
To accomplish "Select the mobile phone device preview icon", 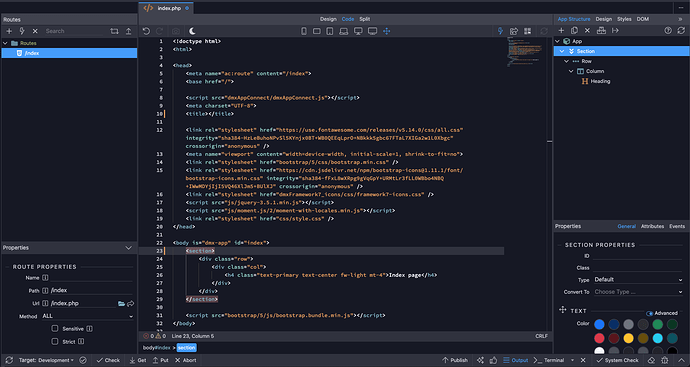I will click(x=304, y=31).
